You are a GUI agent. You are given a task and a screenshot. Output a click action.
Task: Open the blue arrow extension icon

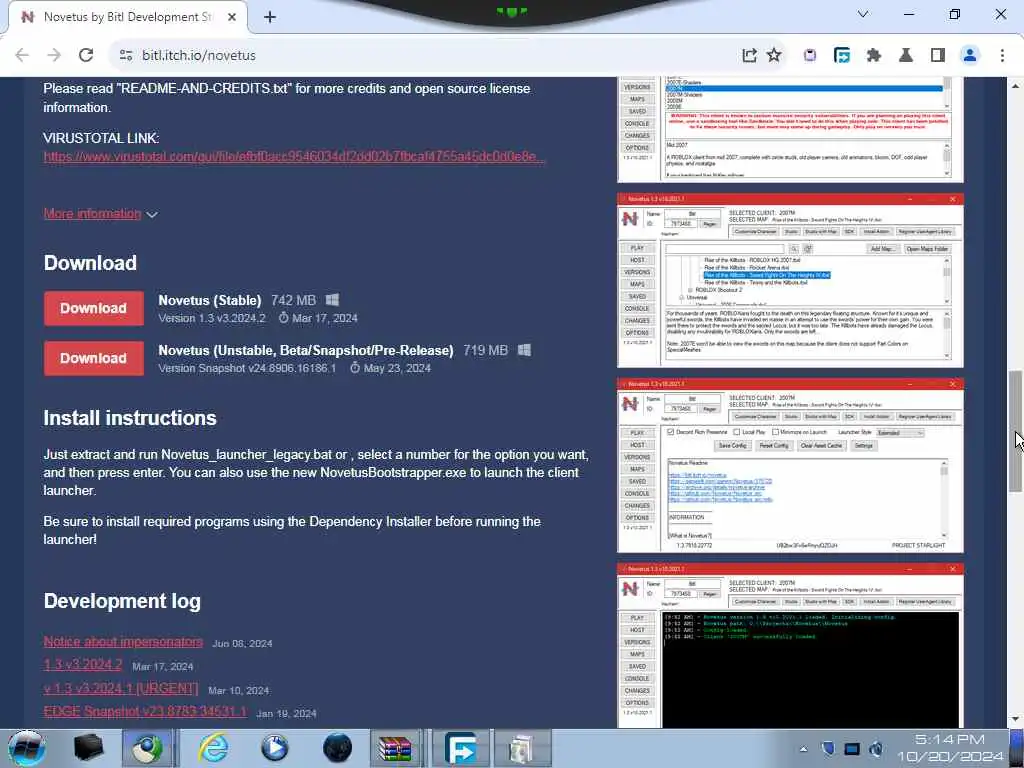[842, 56]
